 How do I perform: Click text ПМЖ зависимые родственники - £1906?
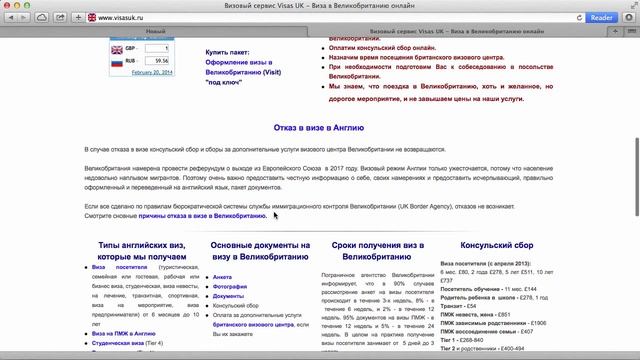[x=493, y=323]
